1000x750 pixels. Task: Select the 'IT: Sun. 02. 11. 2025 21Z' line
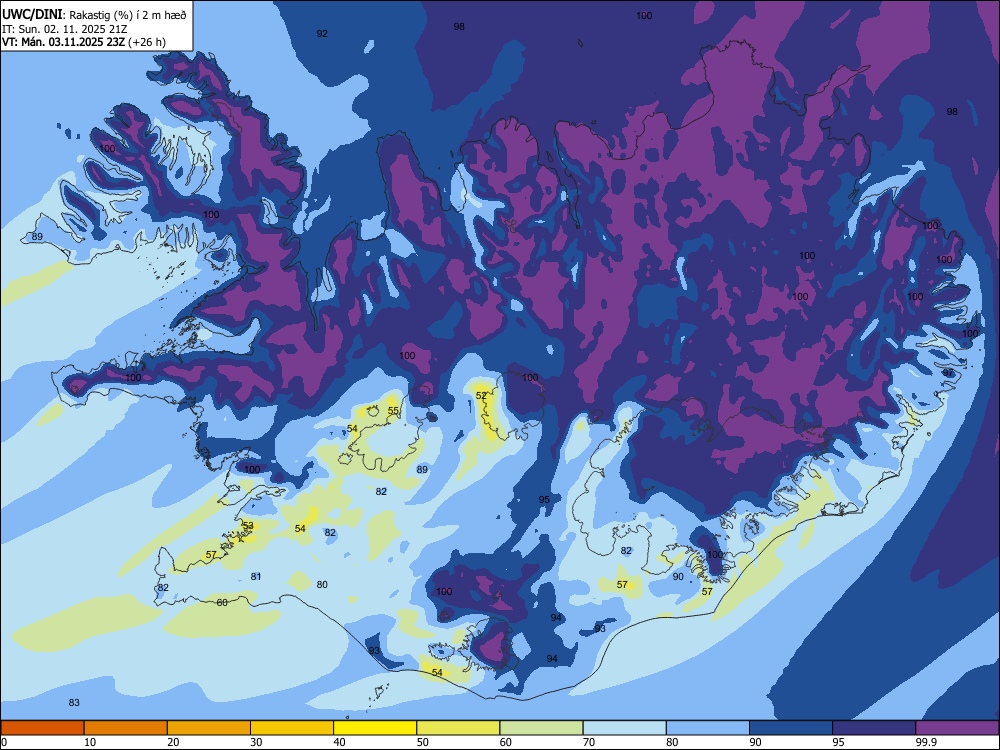65,29
